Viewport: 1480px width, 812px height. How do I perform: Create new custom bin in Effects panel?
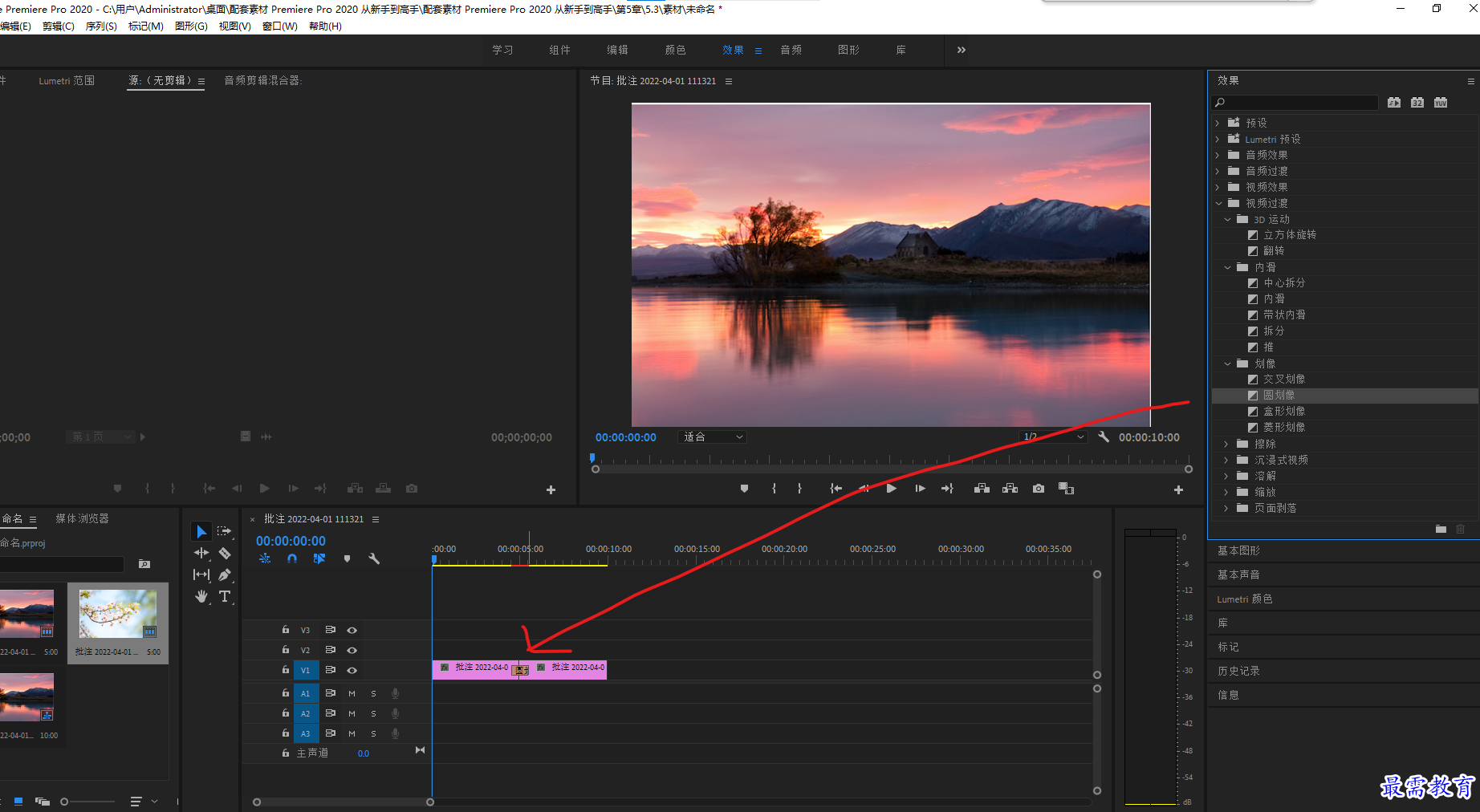1441,529
